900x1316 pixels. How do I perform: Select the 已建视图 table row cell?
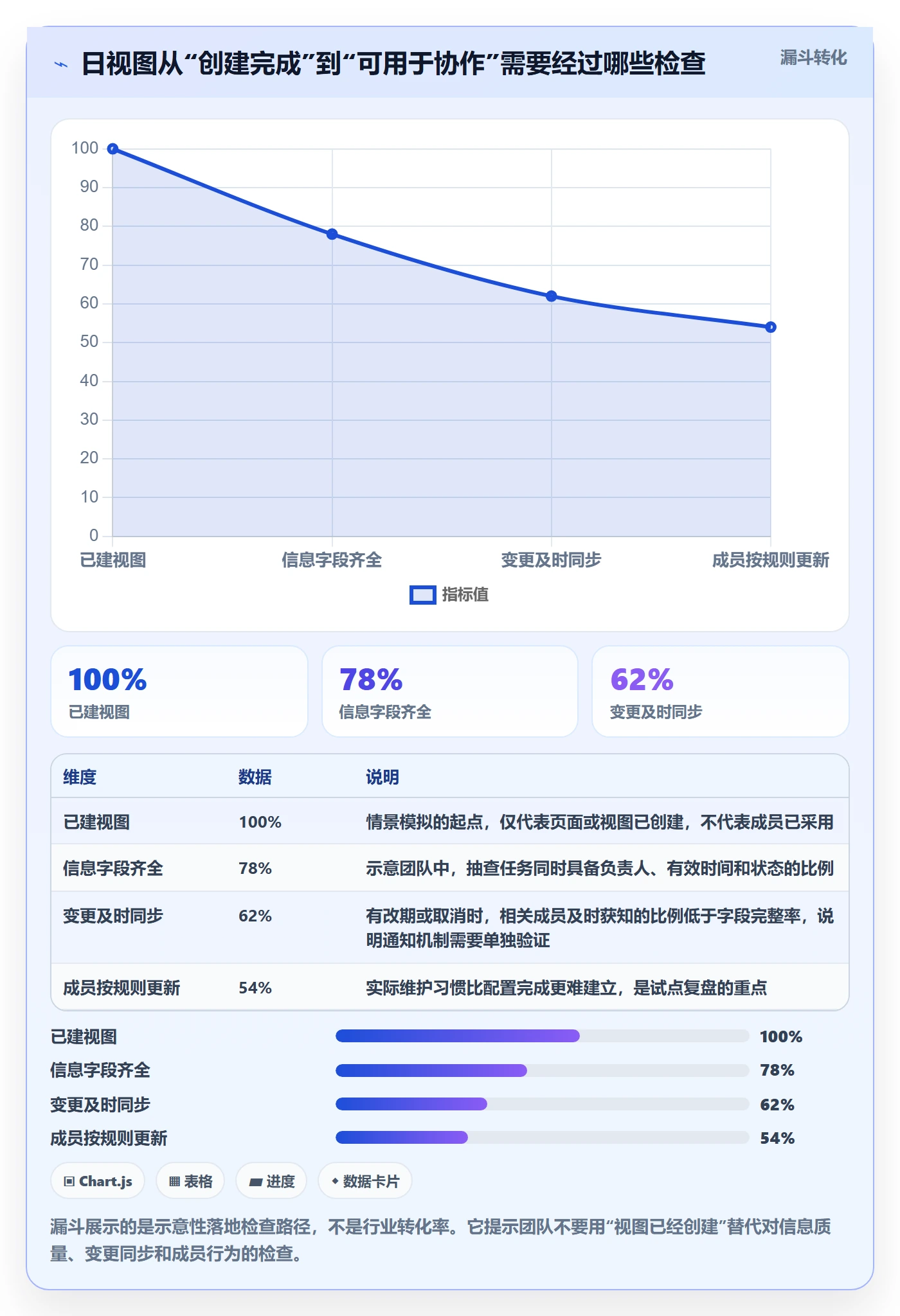[96, 822]
